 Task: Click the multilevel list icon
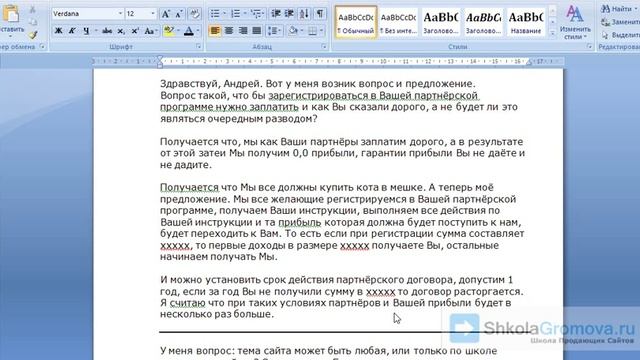[x=256, y=14]
